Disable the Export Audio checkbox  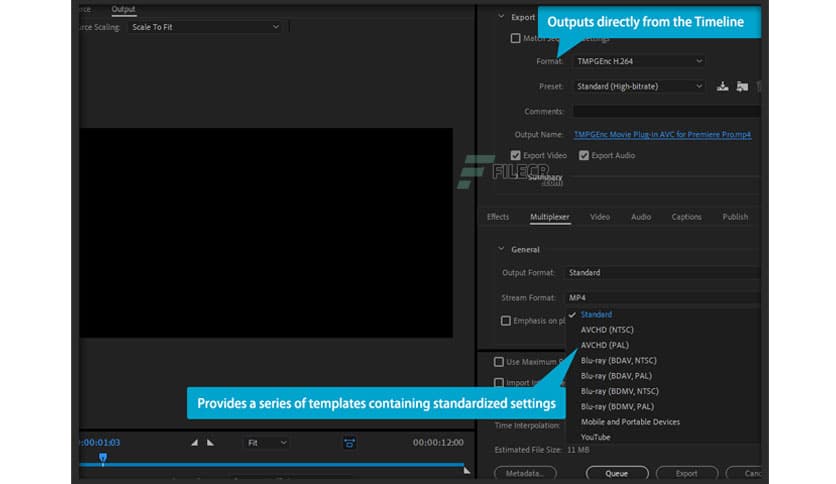[x=584, y=156]
